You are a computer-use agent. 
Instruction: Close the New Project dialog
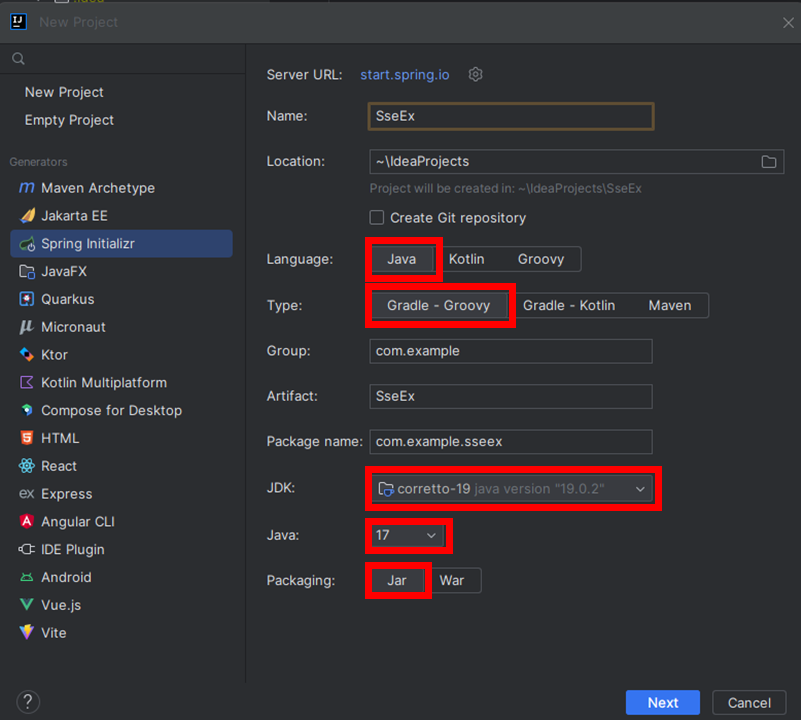tap(788, 22)
